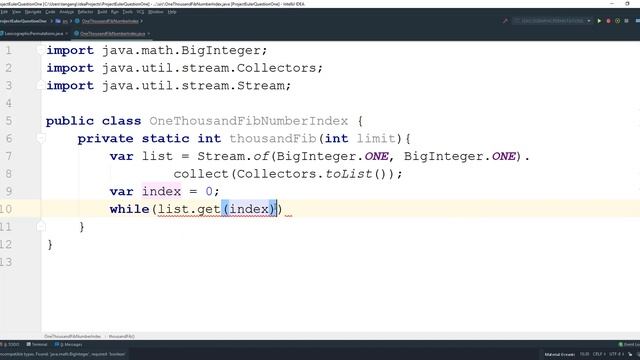
Task: Open the Window menu
Action: (x=156, y=12)
